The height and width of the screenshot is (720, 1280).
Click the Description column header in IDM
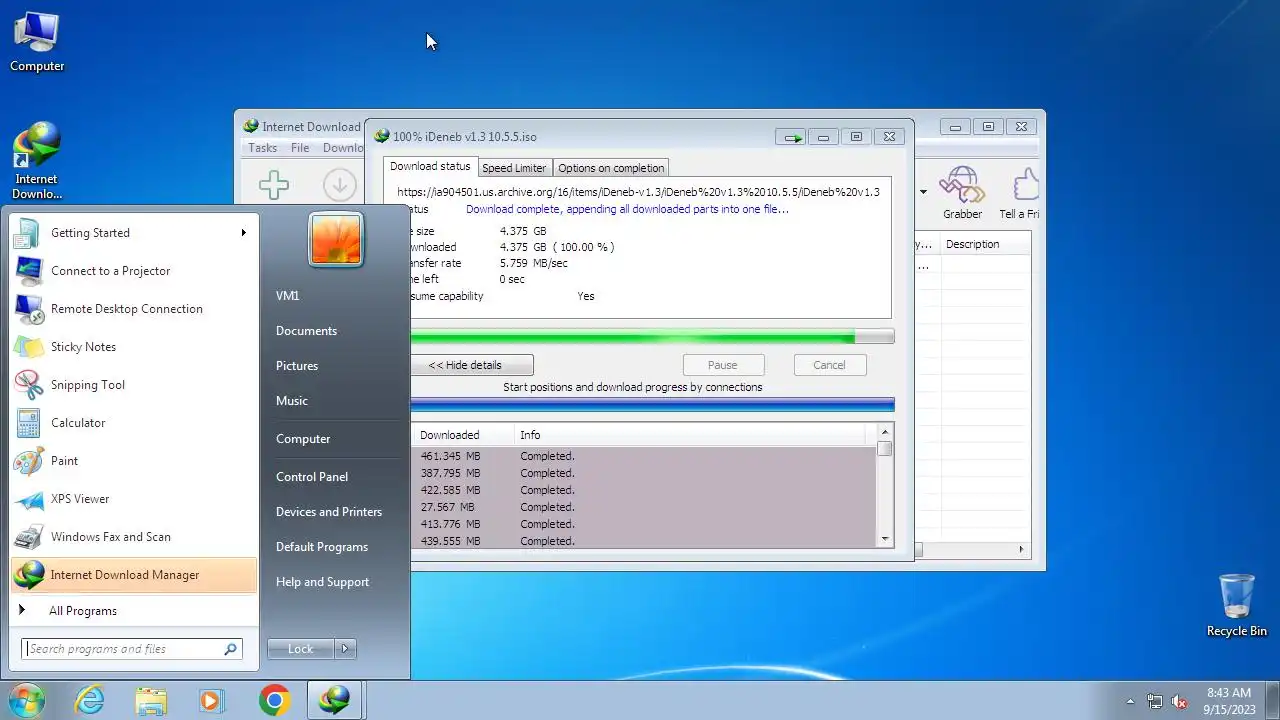coord(985,244)
